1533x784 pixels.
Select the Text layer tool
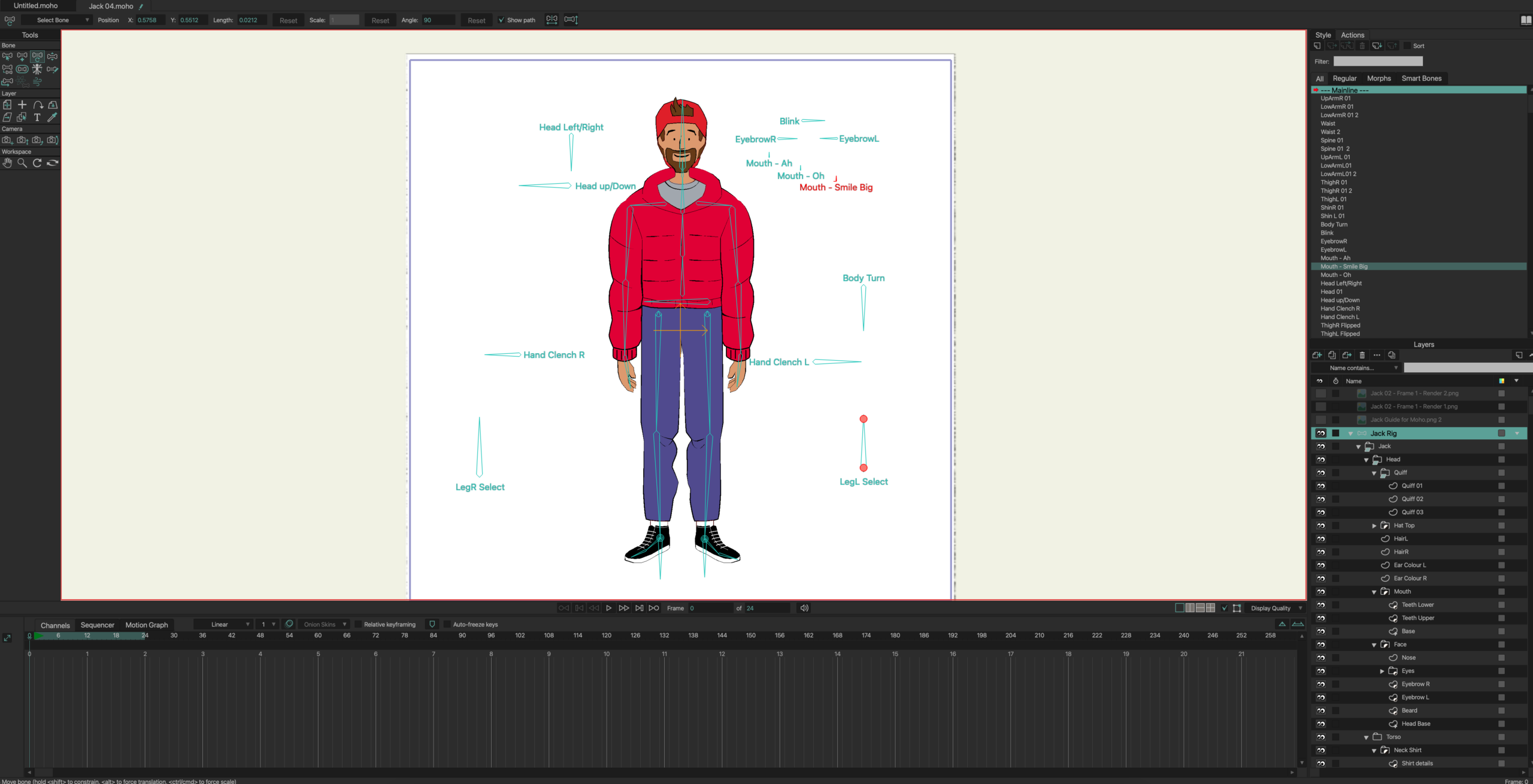tap(37, 117)
